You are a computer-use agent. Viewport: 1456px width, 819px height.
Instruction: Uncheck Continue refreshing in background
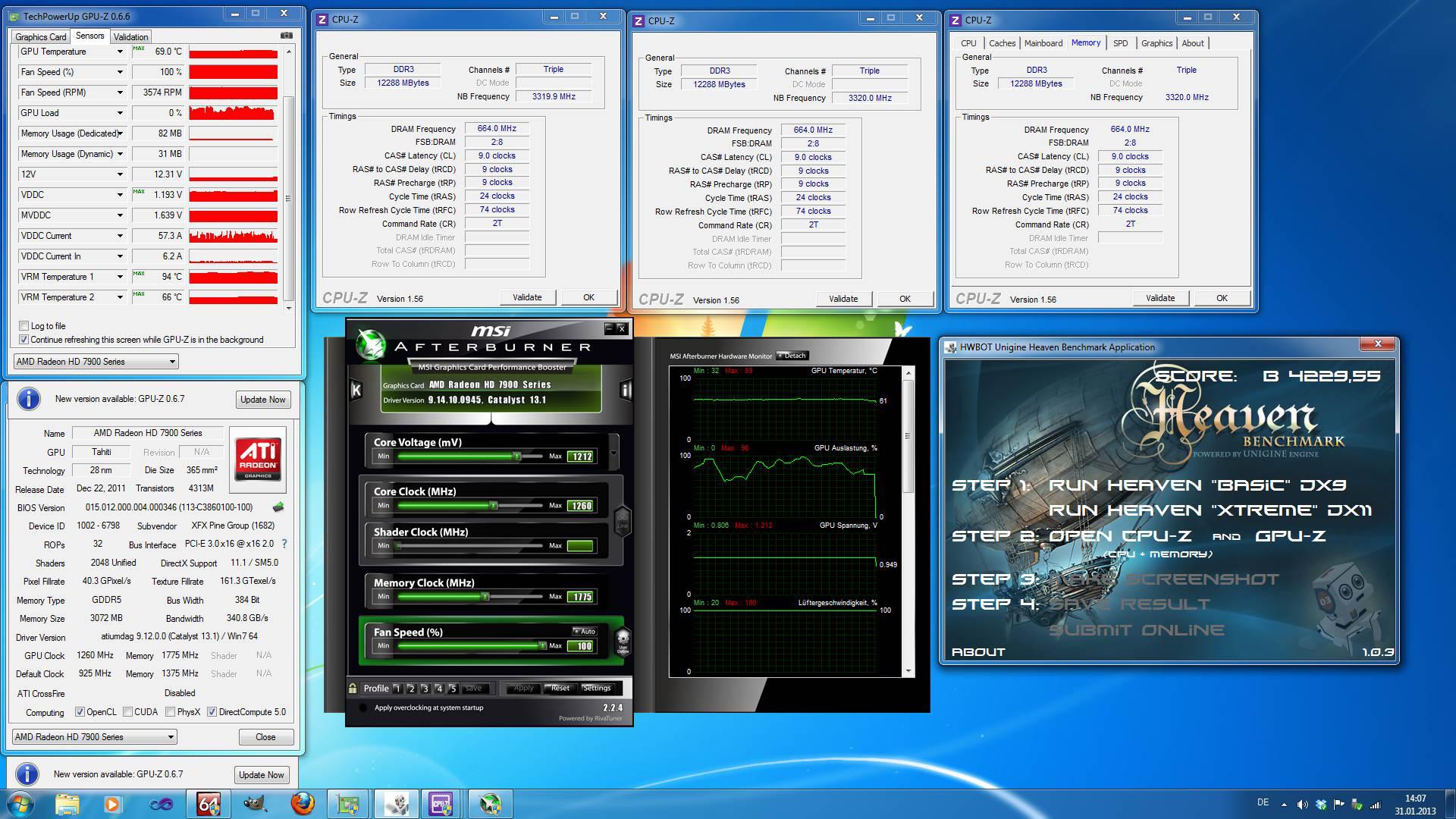point(24,340)
